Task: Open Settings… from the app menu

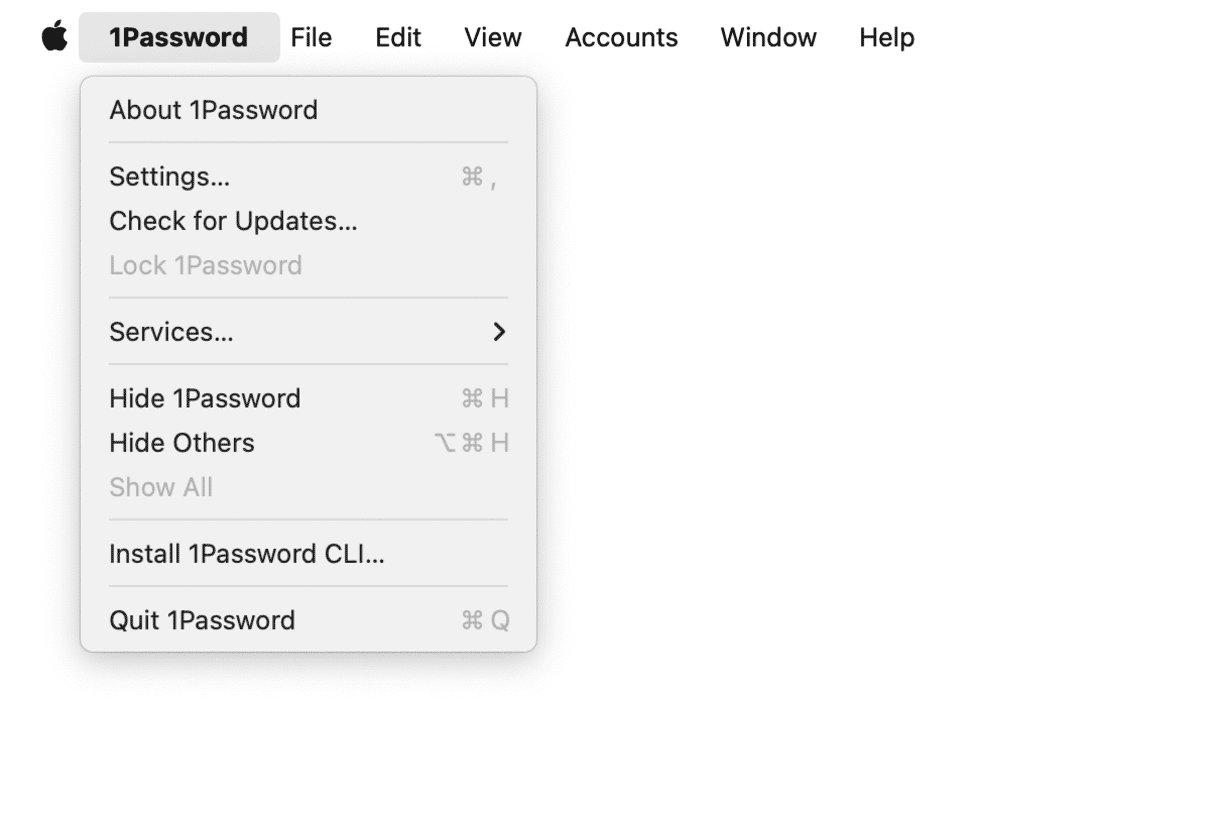Action: click(170, 177)
